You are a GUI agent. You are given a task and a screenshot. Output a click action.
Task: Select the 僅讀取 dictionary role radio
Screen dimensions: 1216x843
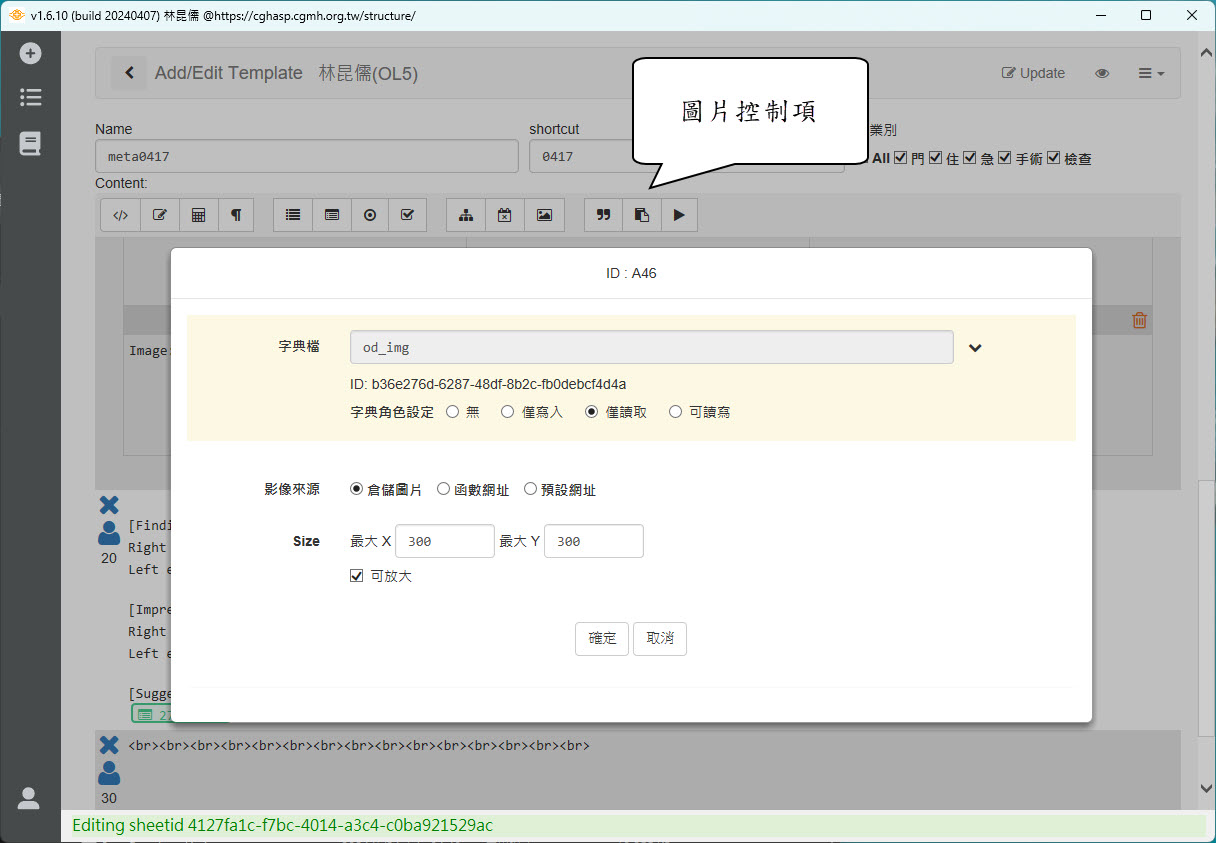coord(592,411)
